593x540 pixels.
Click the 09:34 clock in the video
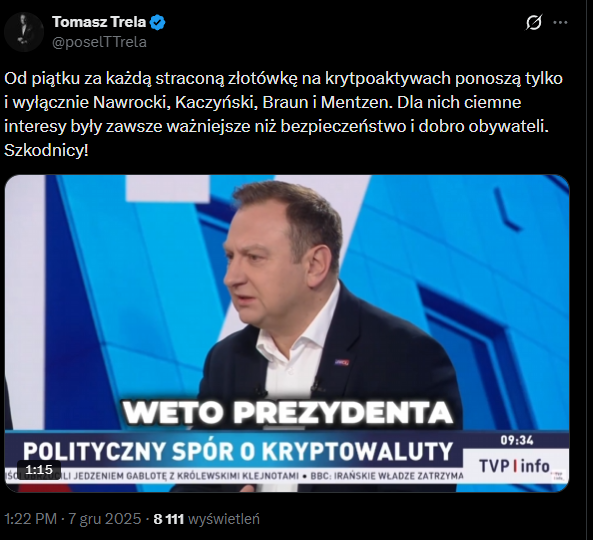(x=517, y=440)
